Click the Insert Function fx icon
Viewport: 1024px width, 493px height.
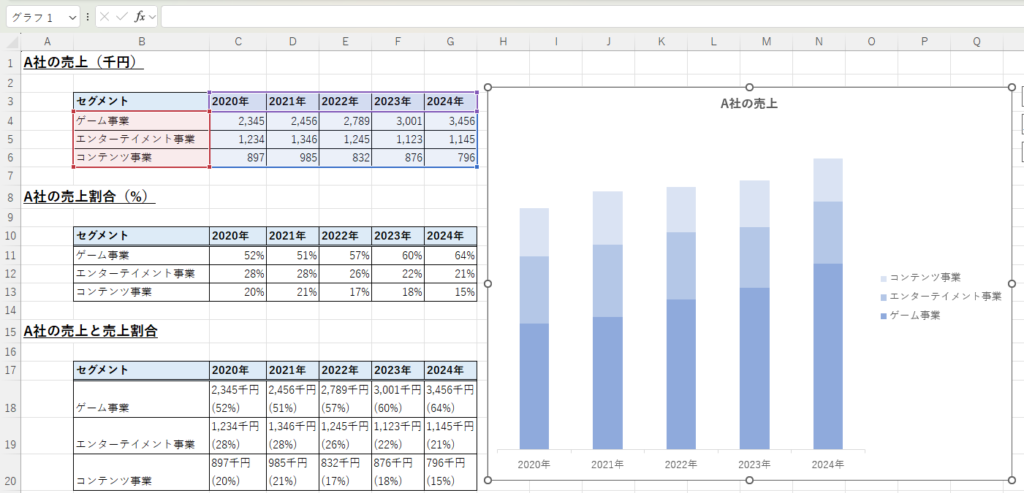140,17
